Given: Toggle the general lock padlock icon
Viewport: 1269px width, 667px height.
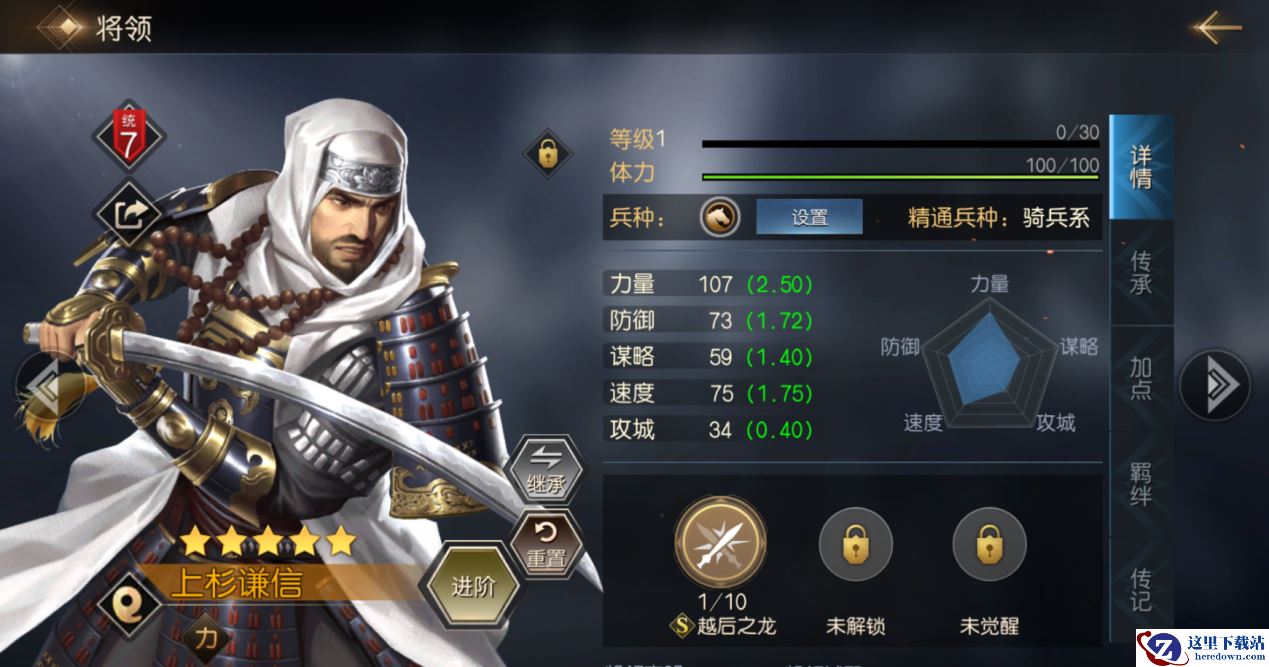Looking at the screenshot, I should [x=547, y=154].
